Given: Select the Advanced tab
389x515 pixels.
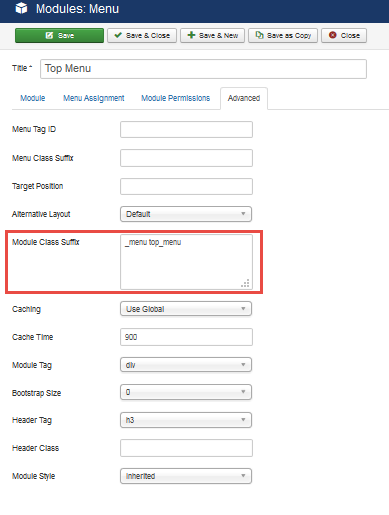Looking at the screenshot, I should [244, 98].
